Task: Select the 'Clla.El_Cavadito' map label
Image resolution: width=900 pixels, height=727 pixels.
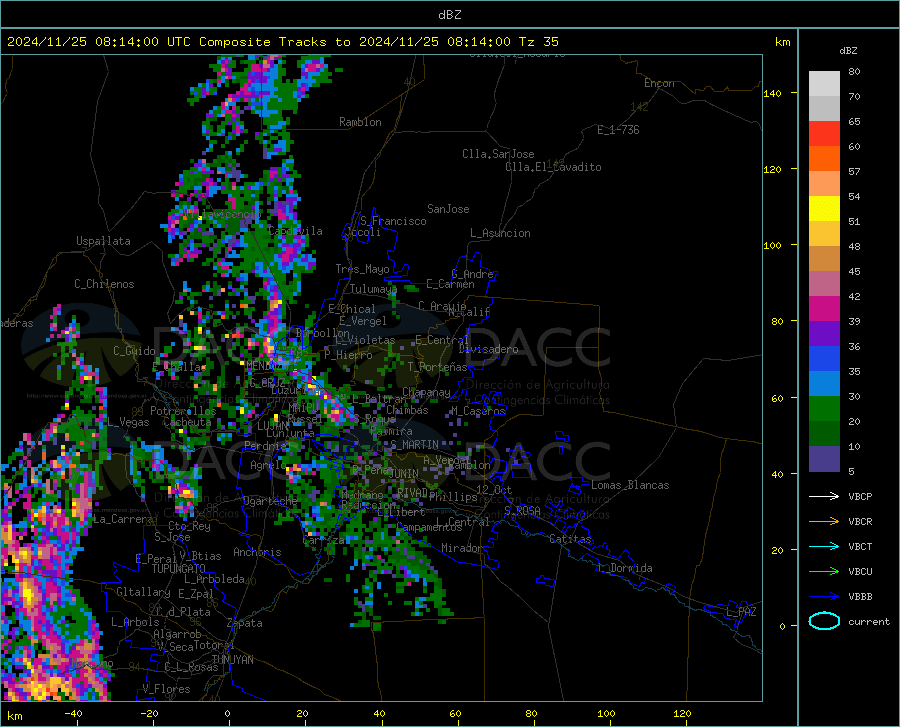Action: tap(553, 167)
